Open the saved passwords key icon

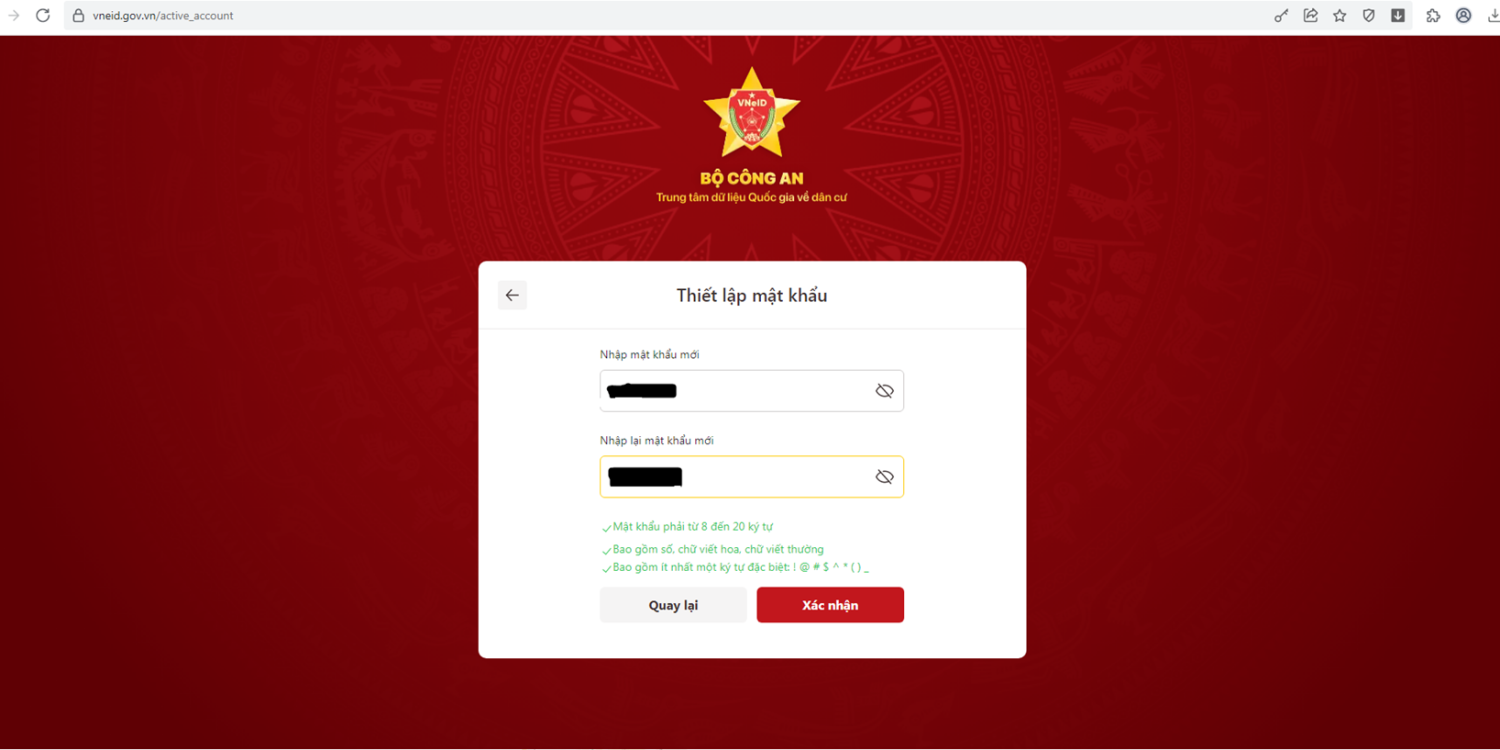pyautogui.click(x=1281, y=16)
